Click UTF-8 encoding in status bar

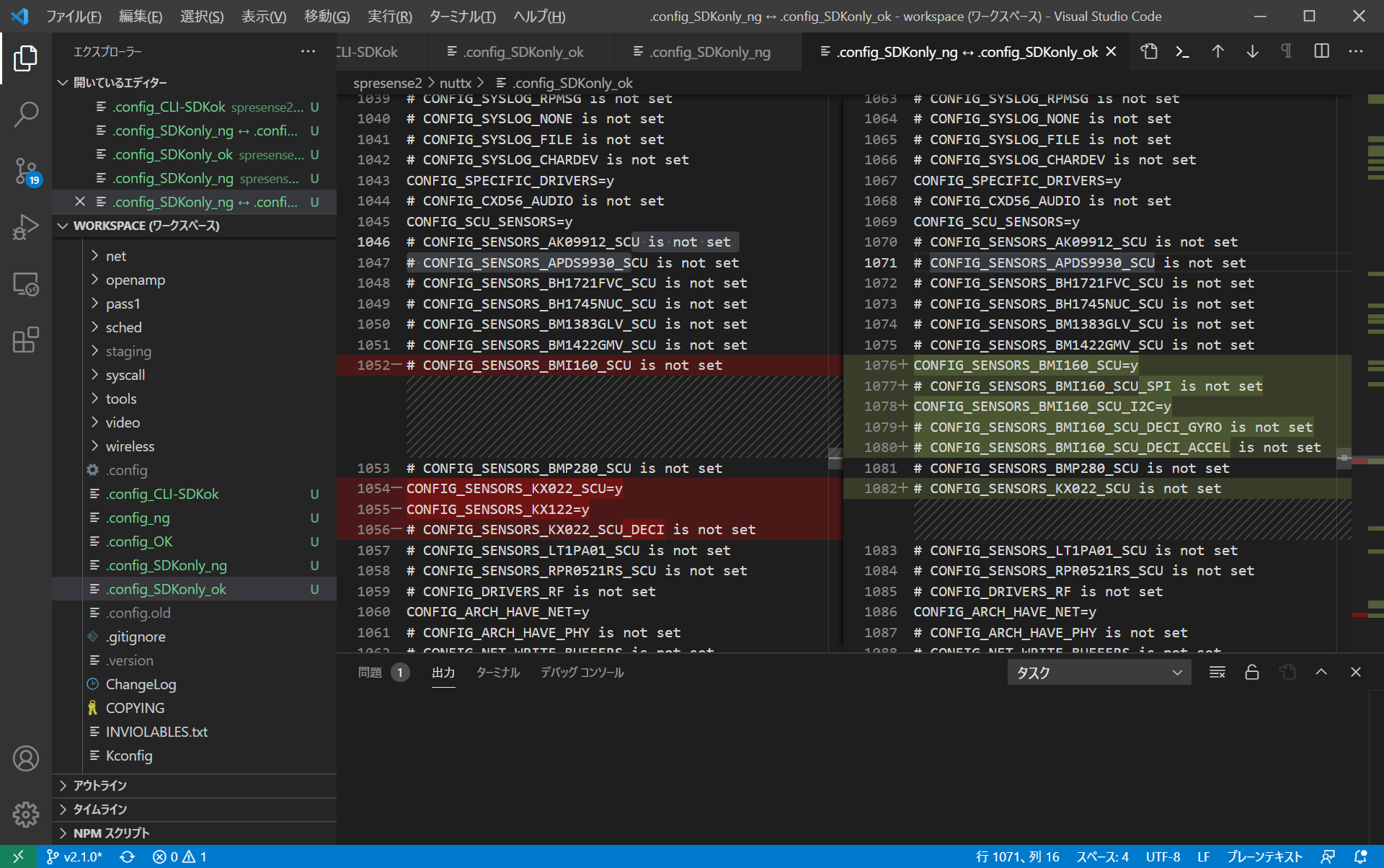click(x=1163, y=856)
